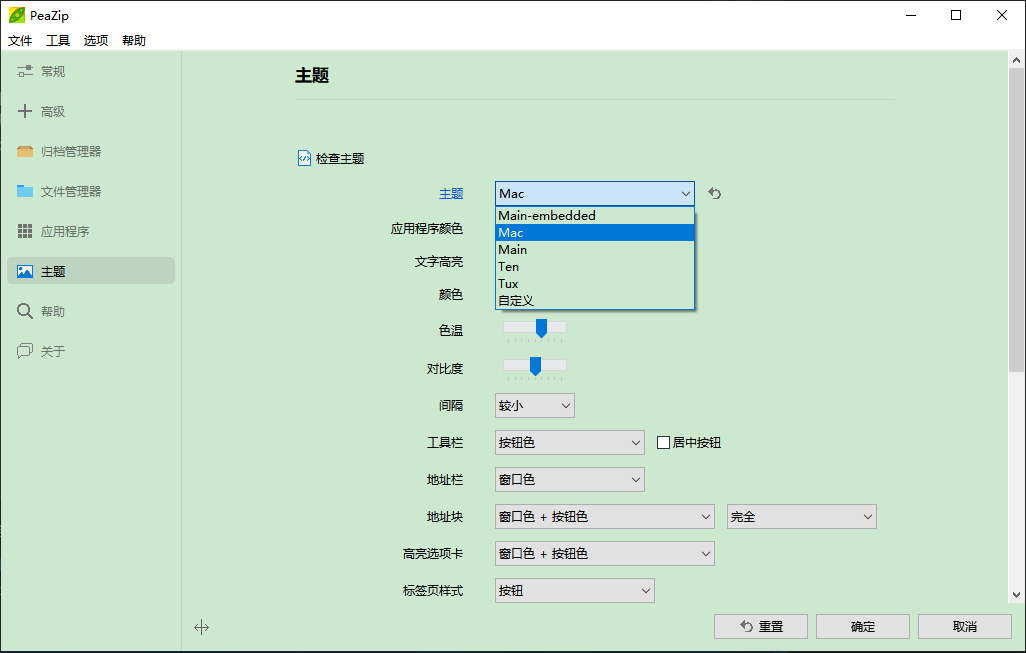The image size is (1026, 653).
Task: Click the scrollbar up arrow
Action: [x=1016, y=60]
